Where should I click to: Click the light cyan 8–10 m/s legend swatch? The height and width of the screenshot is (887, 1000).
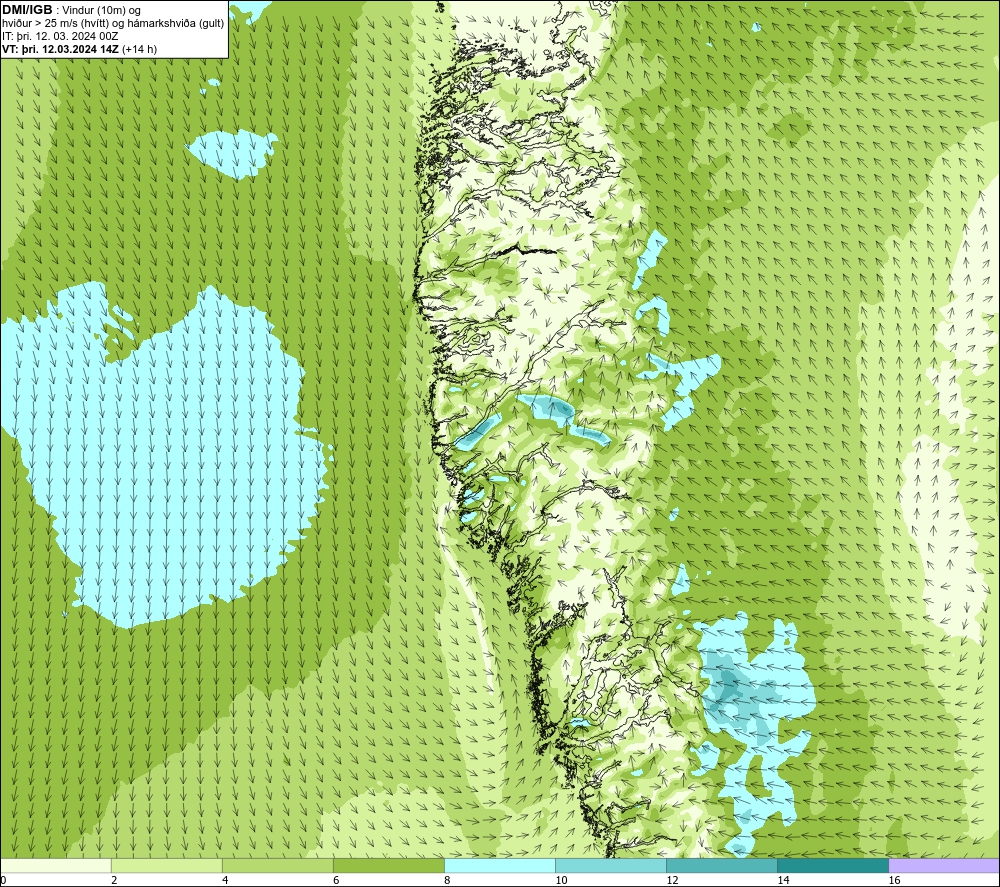(499, 865)
